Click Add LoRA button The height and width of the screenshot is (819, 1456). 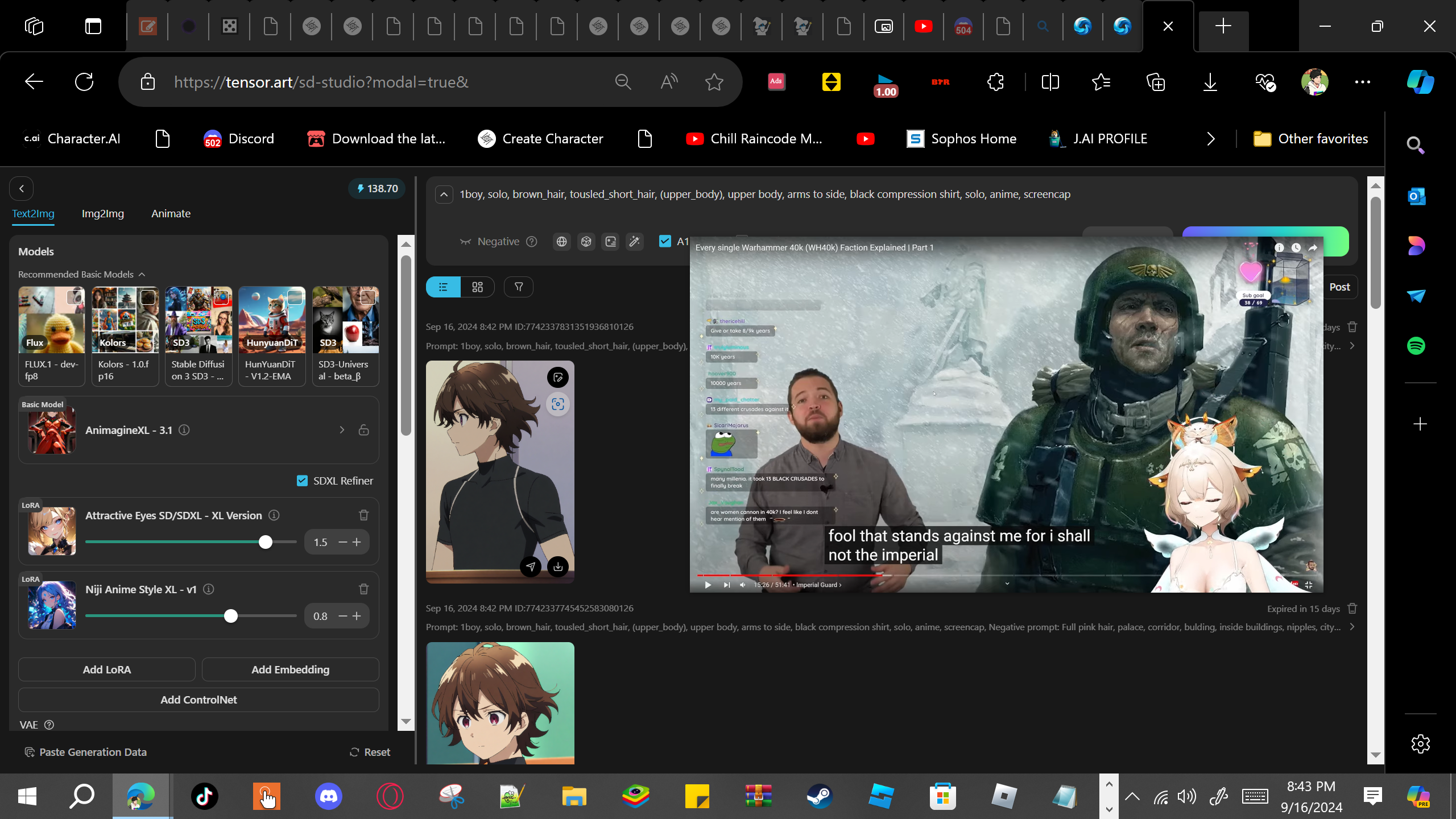point(107,669)
